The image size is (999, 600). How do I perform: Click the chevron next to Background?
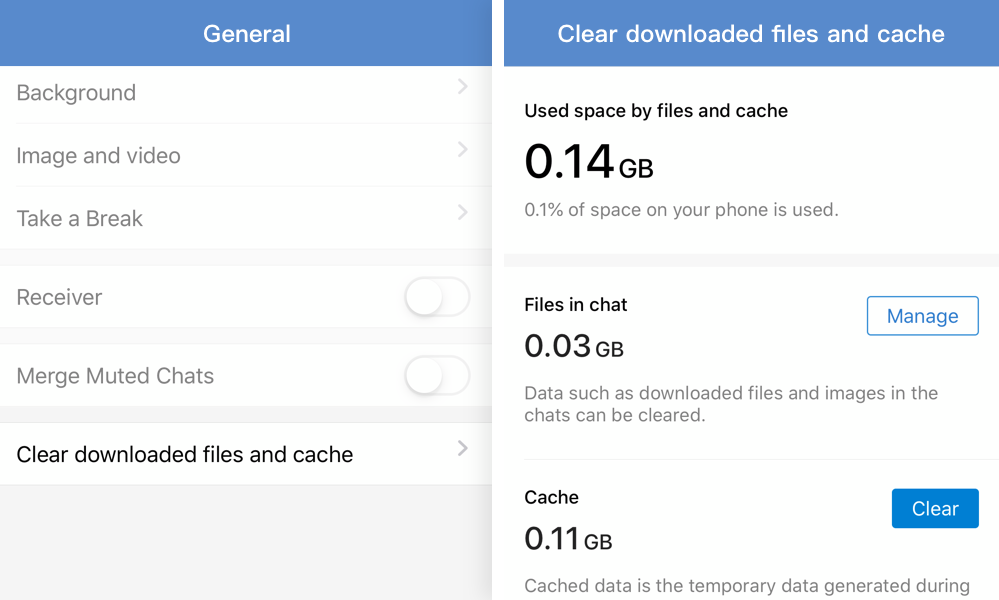point(462,87)
